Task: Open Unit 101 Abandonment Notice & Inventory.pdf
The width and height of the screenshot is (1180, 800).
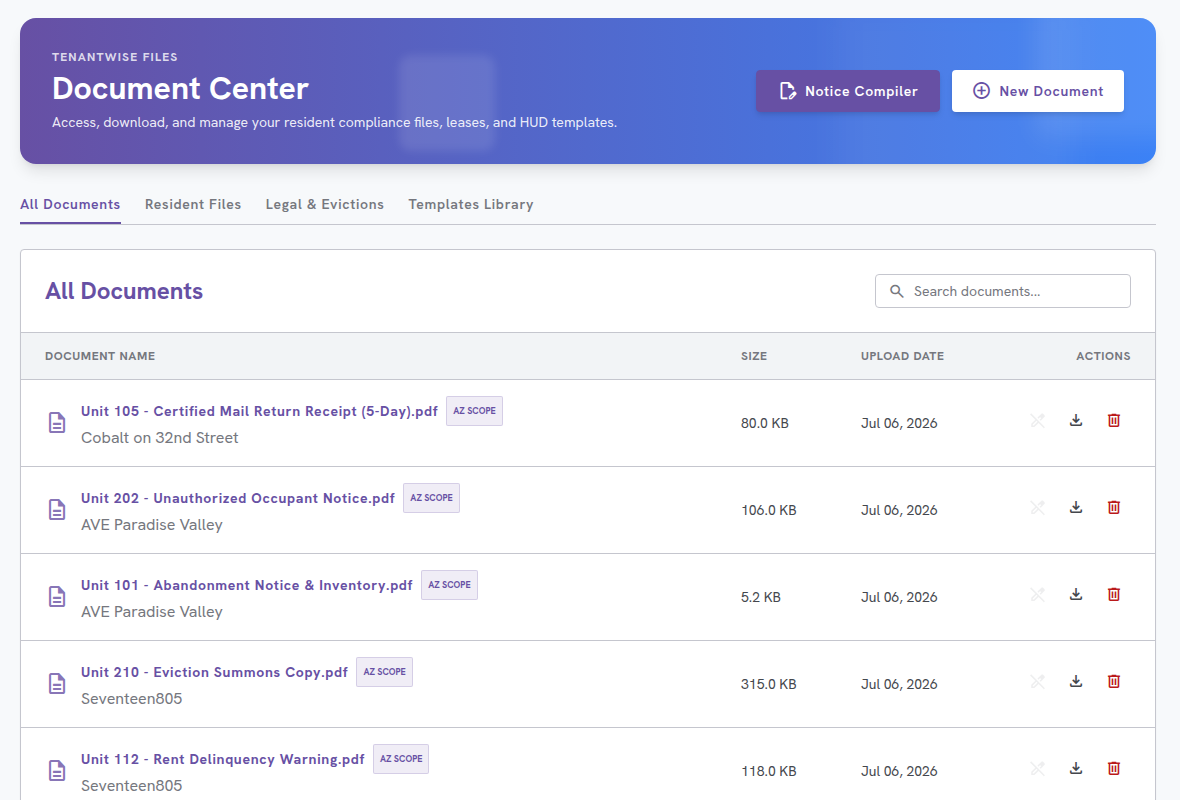Action: pyautogui.click(x=247, y=585)
